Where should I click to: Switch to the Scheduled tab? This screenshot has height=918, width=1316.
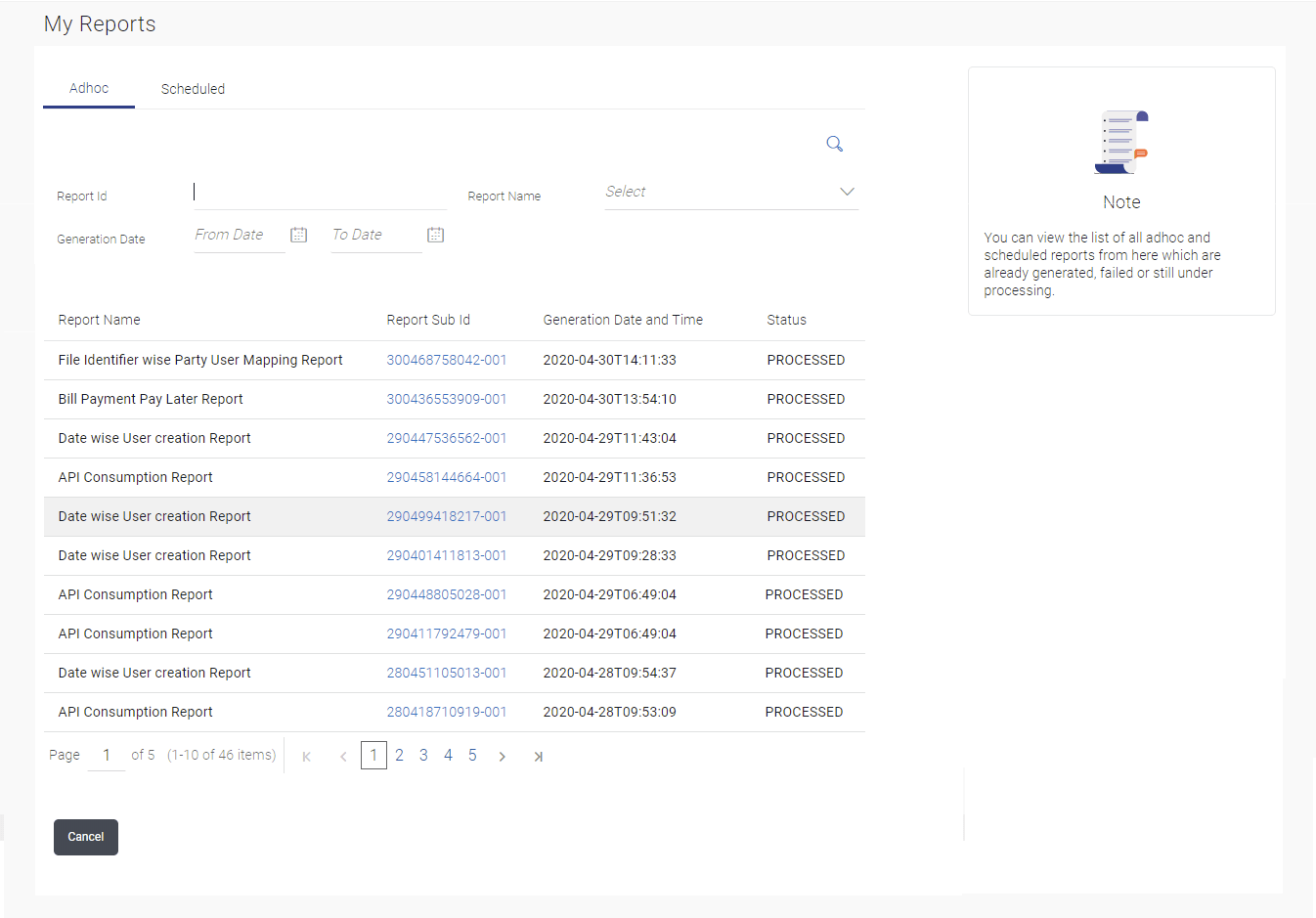[193, 89]
